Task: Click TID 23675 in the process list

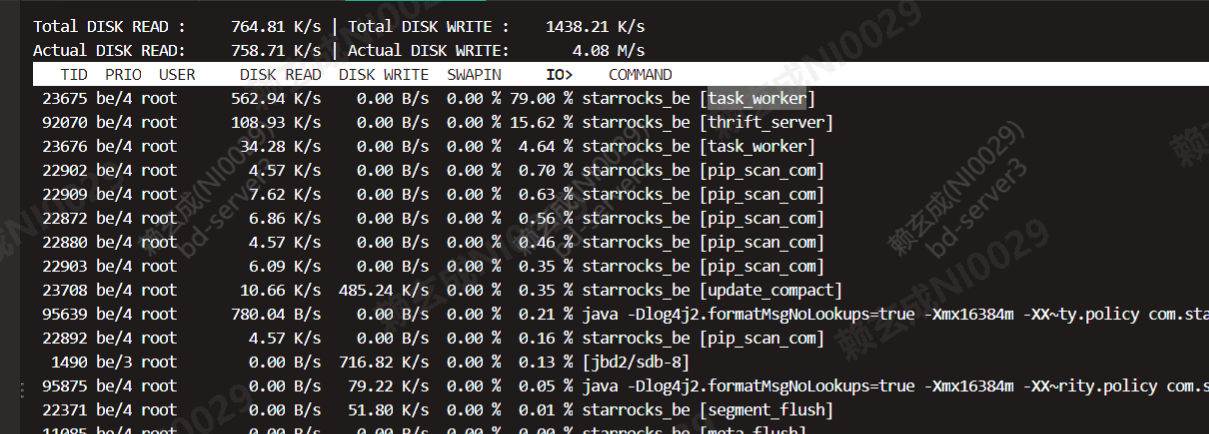Action: pos(65,98)
